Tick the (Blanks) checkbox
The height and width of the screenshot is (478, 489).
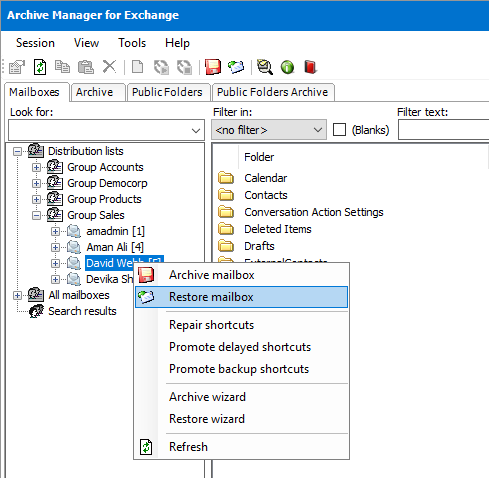(339, 130)
